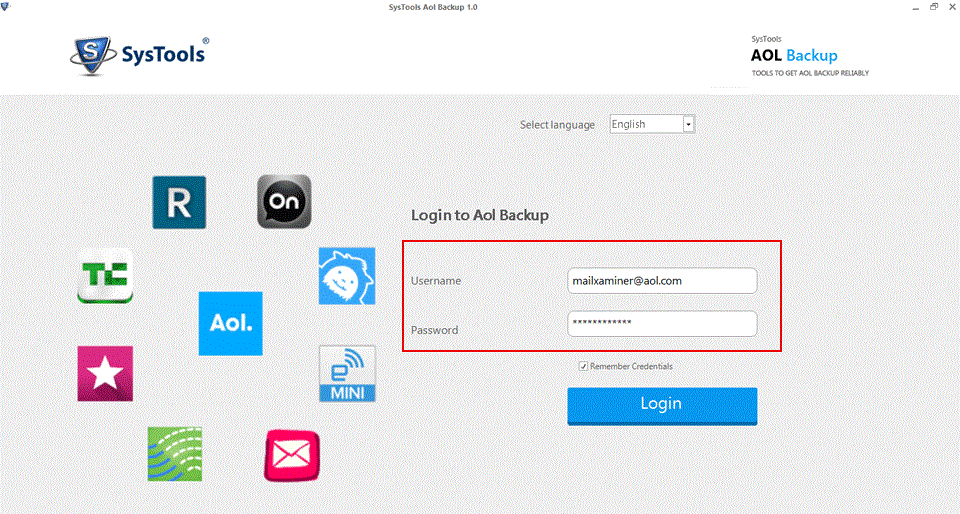Click the 'Login to Aol Backup' heading
The width and height of the screenshot is (960, 514).
coord(480,215)
